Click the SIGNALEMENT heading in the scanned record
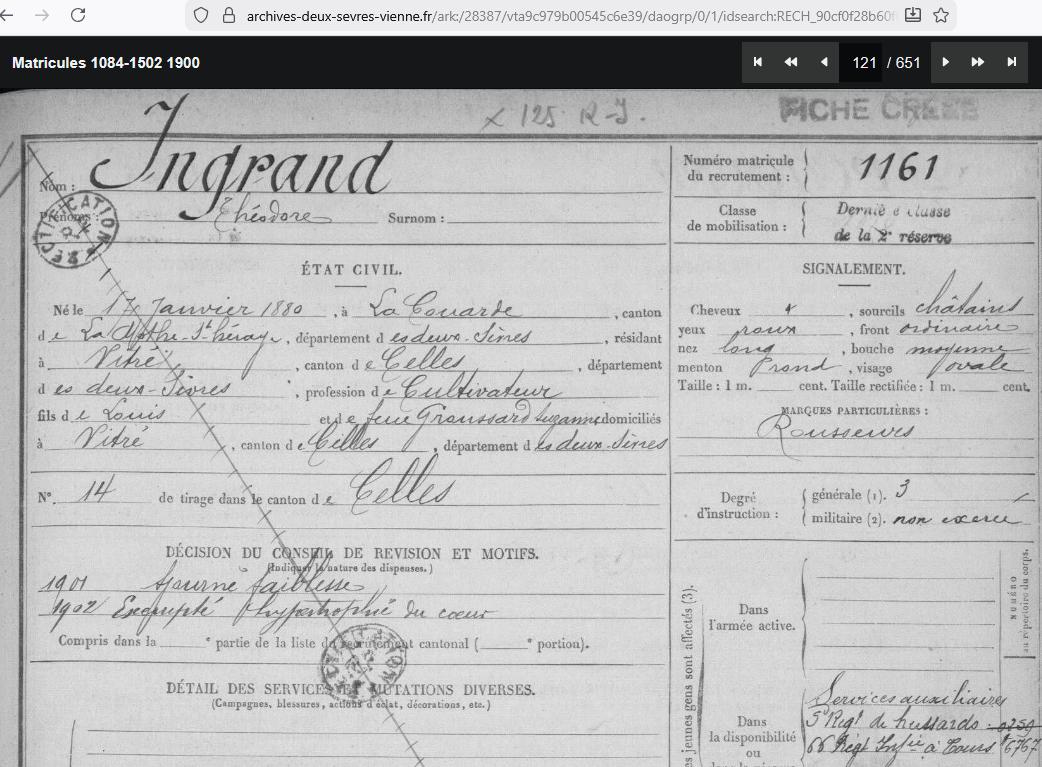Viewport: 1042px width, 767px height. tap(853, 269)
